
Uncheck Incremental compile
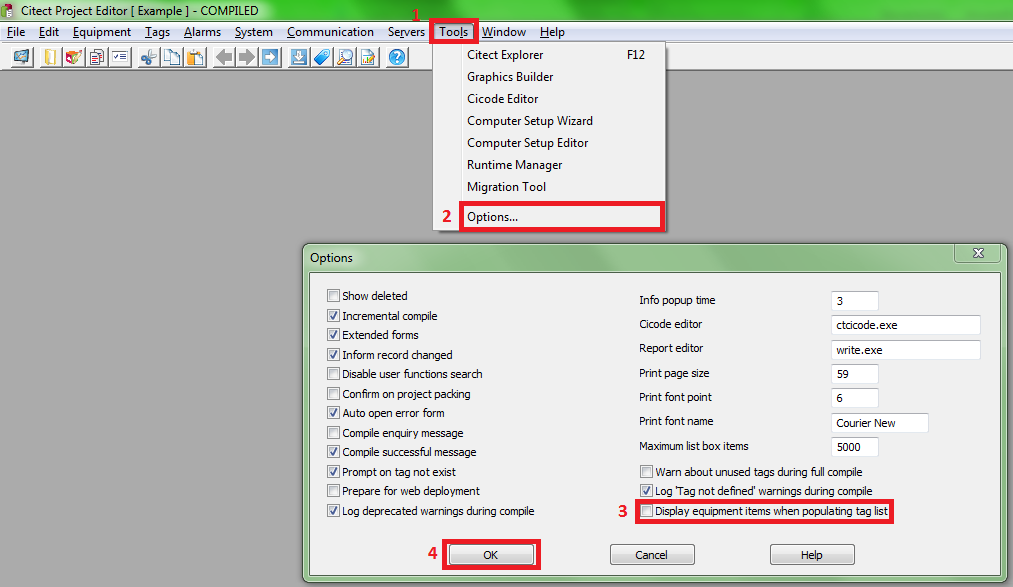333,316
